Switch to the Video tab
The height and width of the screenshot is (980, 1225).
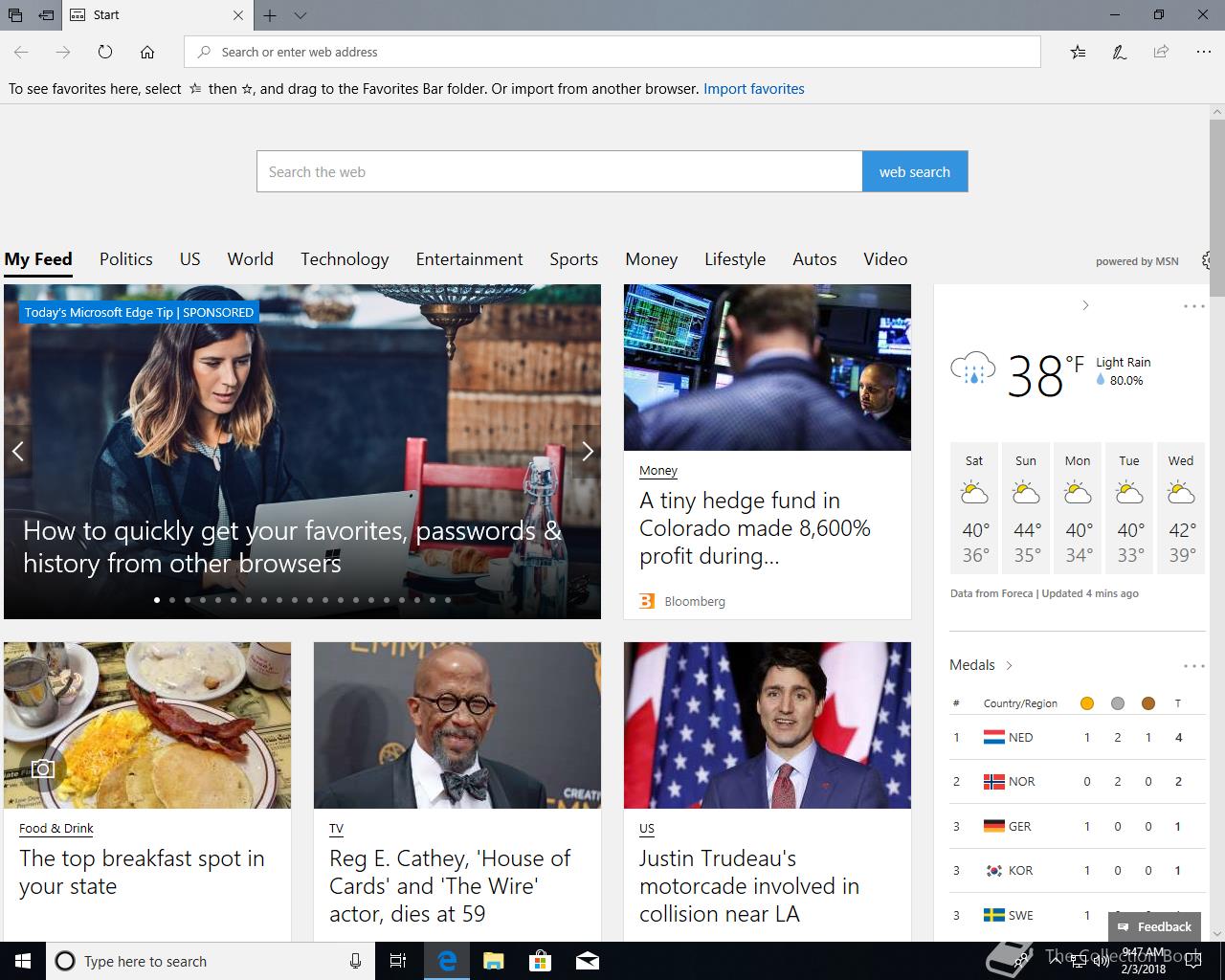[x=885, y=259]
